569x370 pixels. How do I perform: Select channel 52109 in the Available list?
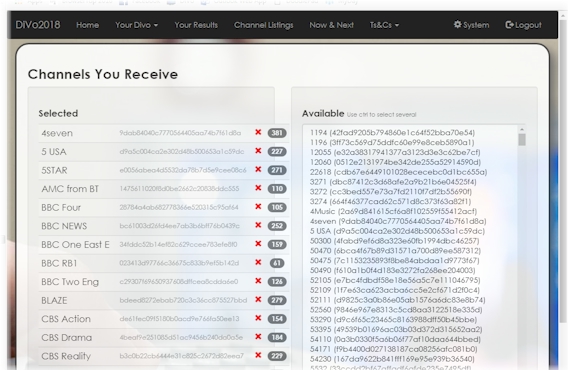[x=395, y=290]
